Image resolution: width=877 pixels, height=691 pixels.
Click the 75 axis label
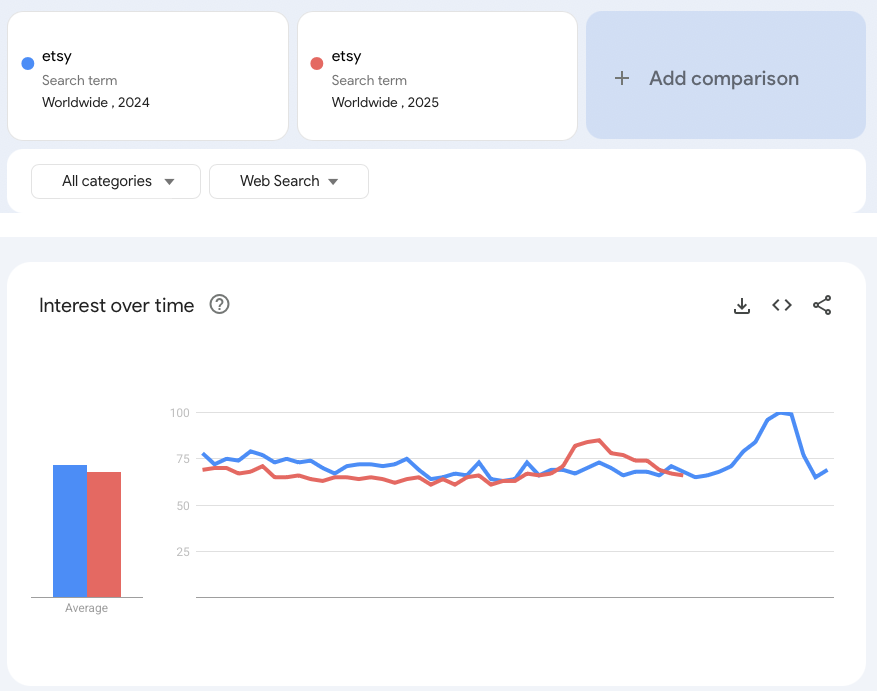coord(183,459)
